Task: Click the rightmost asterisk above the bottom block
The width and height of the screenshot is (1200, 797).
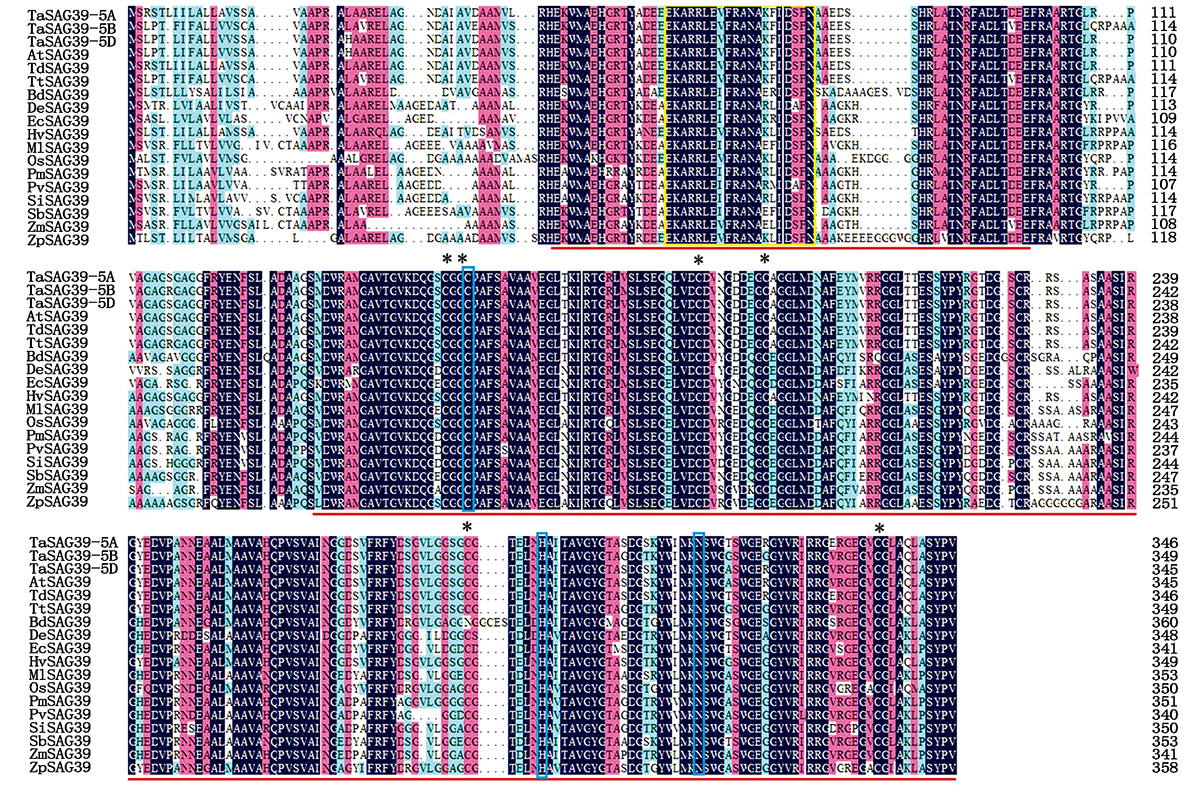Action: point(880,528)
